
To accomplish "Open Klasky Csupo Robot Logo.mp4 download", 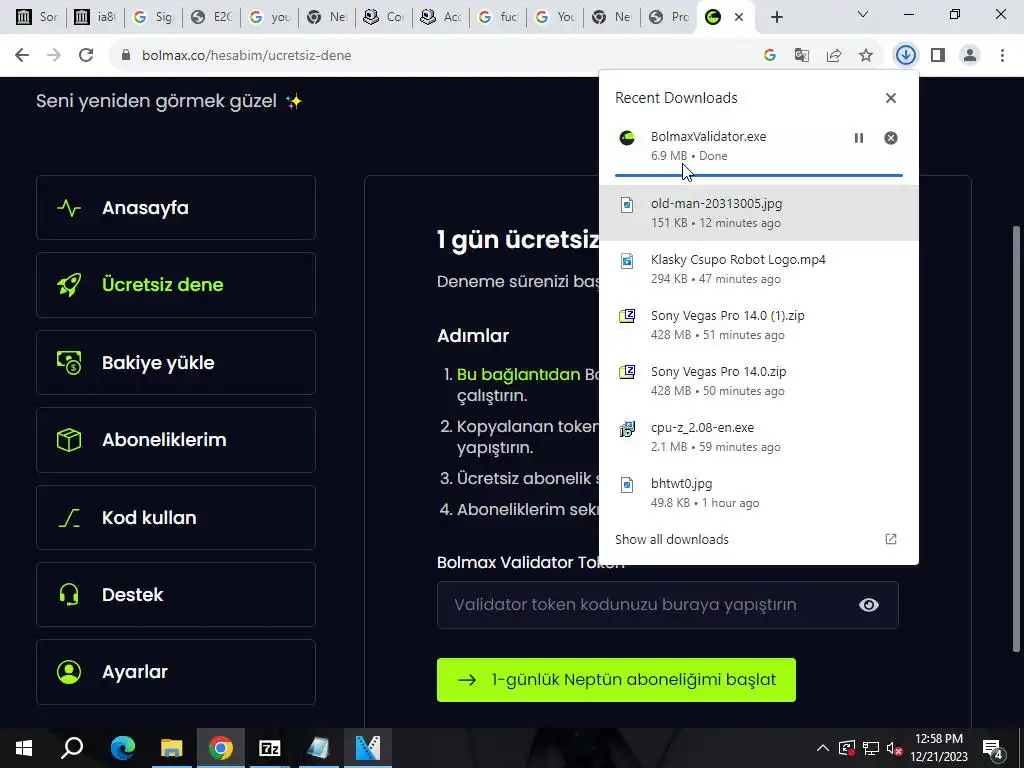I will [758, 269].
